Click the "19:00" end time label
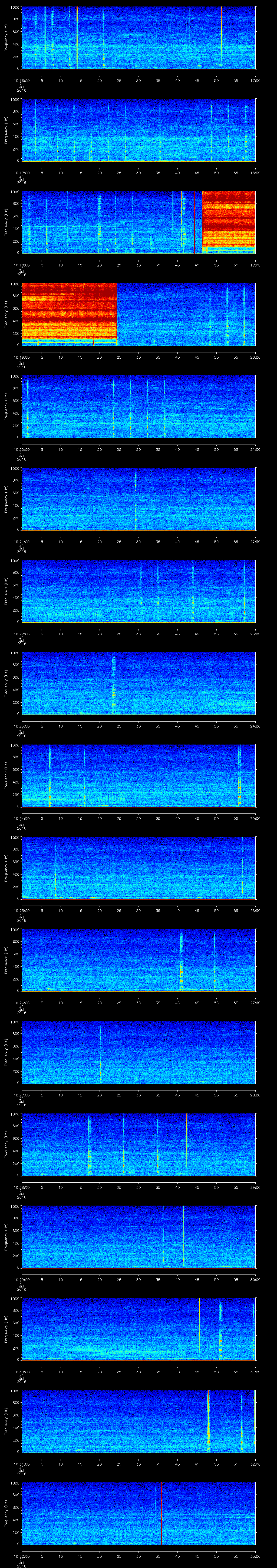277x1568 pixels. 255,265
